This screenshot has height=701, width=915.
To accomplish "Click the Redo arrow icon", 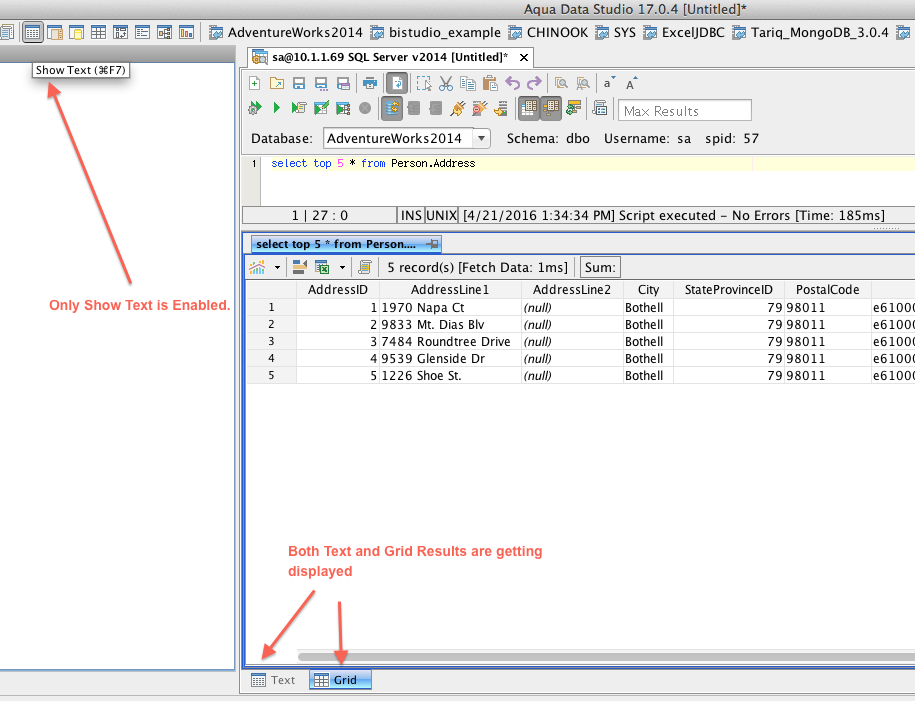I will [534, 83].
